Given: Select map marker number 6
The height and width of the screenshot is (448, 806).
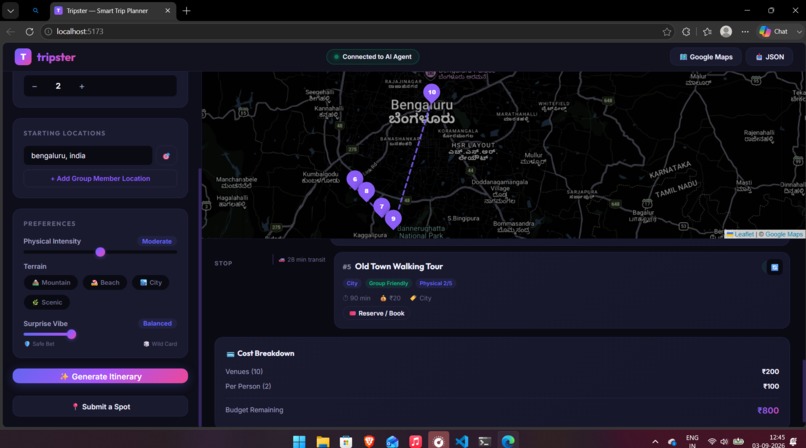Looking at the screenshot, I should pyautogui.click(x=354, y=180).
